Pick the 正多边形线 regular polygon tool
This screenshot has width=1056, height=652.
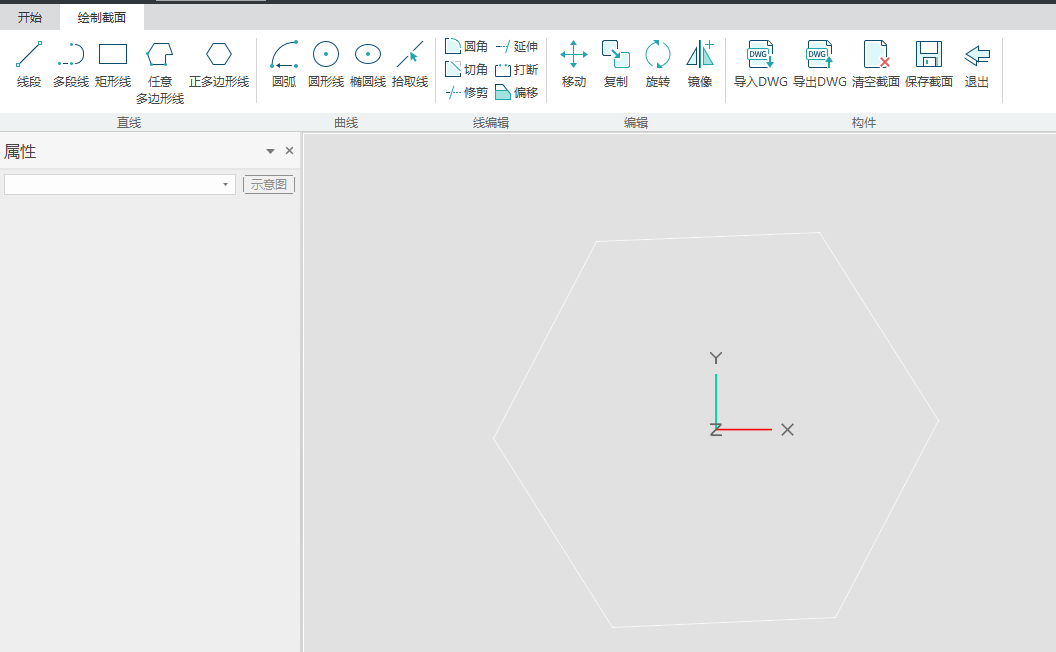click(x=219, y=64)
